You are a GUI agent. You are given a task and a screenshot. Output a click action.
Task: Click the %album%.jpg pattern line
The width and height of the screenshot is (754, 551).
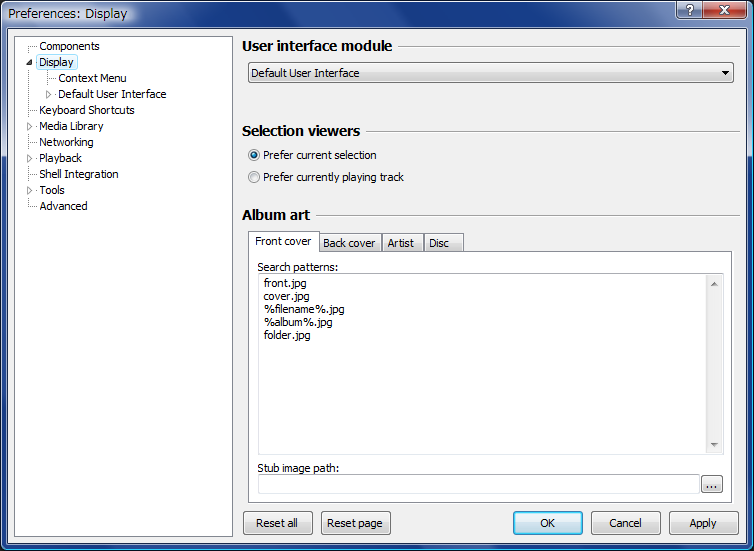298,322
